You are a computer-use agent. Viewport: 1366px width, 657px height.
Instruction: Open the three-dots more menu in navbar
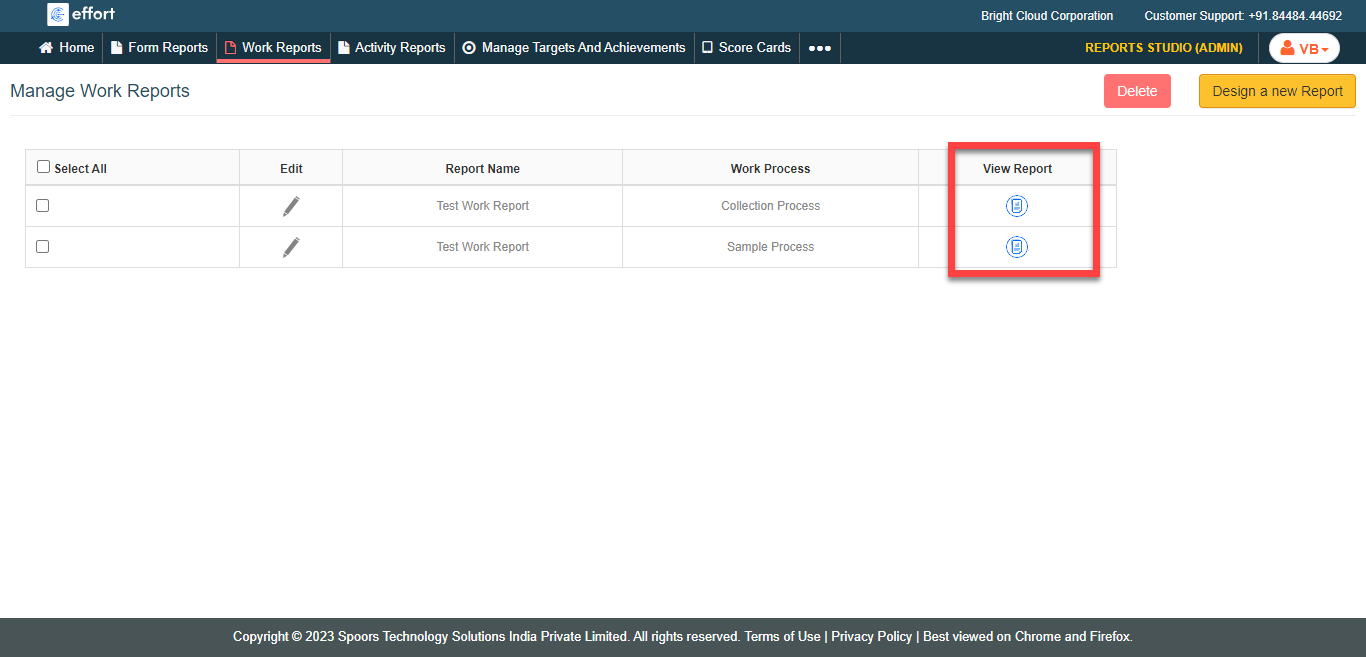click(x=819, y=48)
